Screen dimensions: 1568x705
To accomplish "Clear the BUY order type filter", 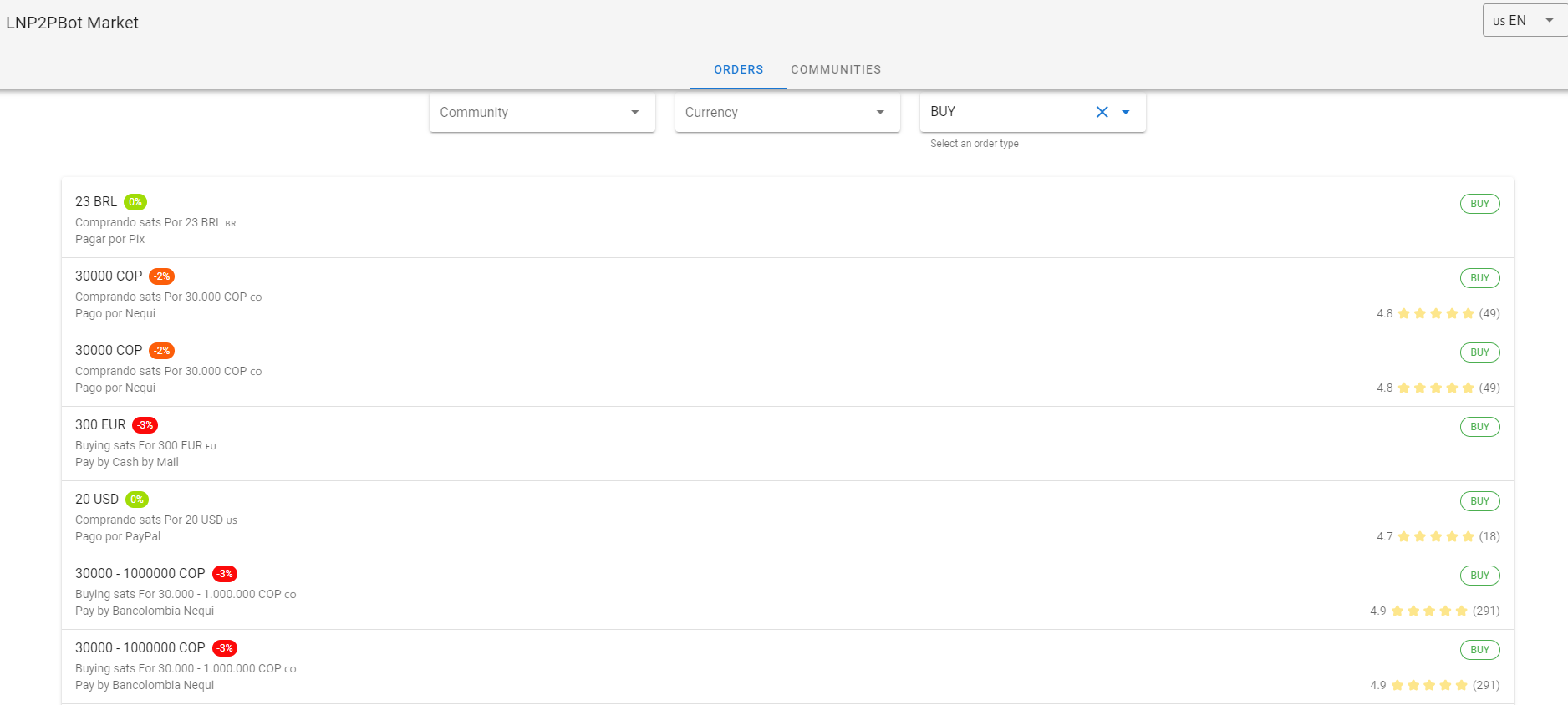I will point(1102,112).
